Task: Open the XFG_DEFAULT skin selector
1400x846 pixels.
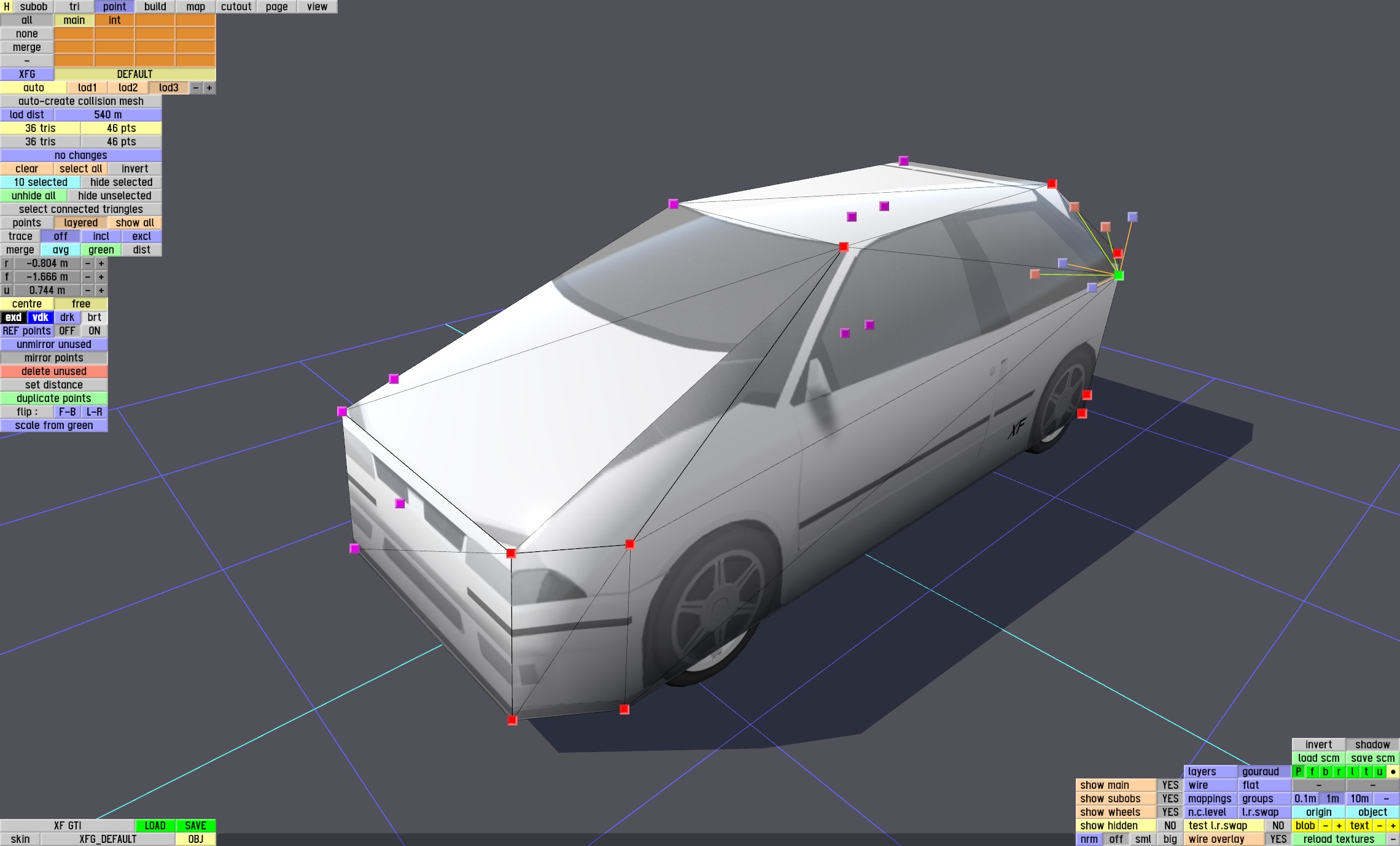Action: click(107, 839)
